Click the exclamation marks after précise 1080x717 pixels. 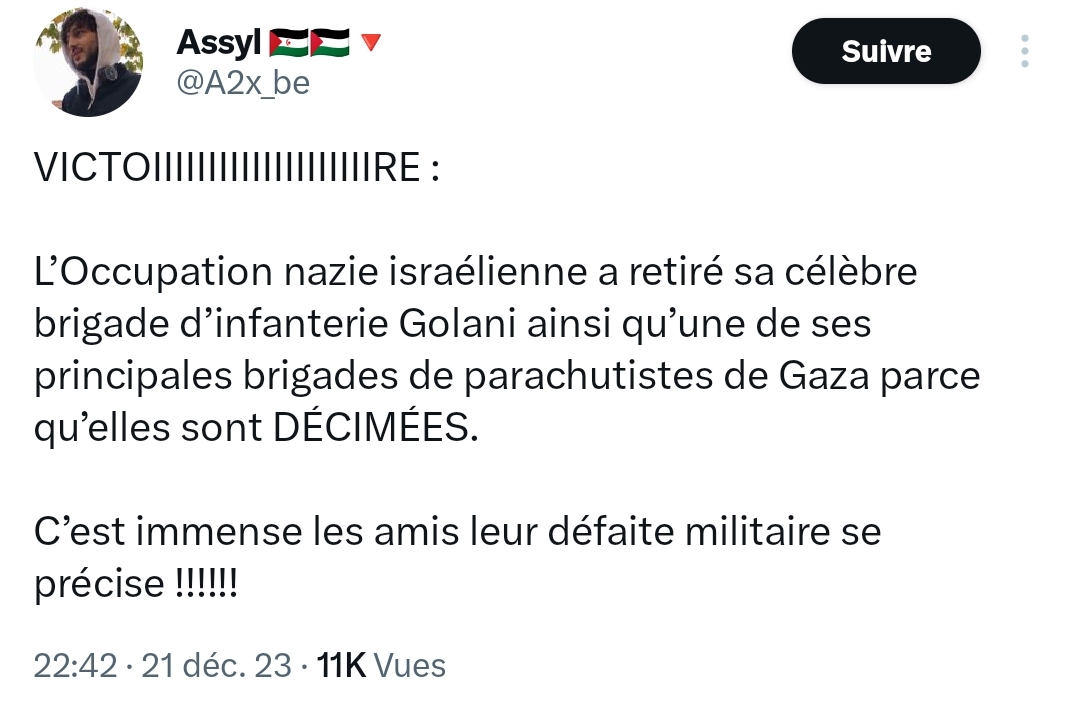(204, 584)
